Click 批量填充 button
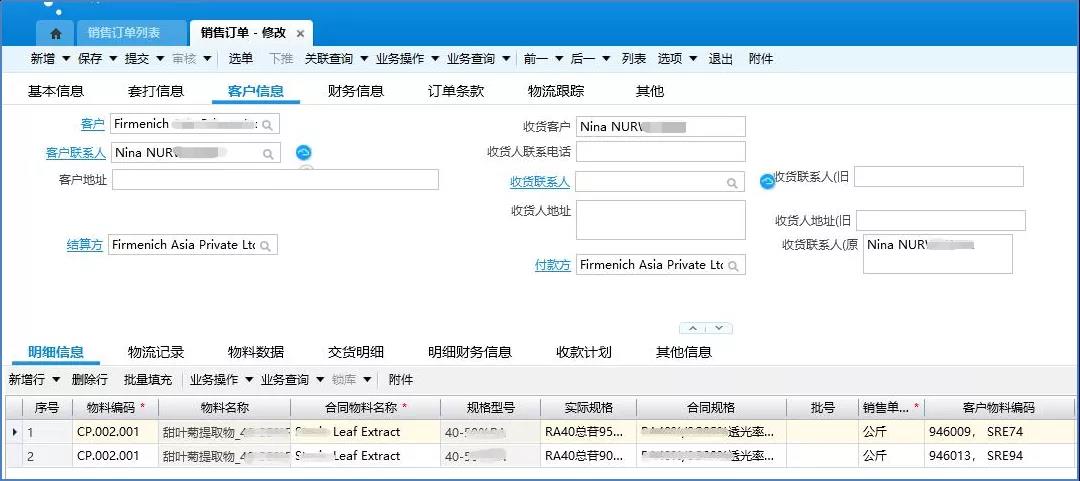 (x=148, y=380)
